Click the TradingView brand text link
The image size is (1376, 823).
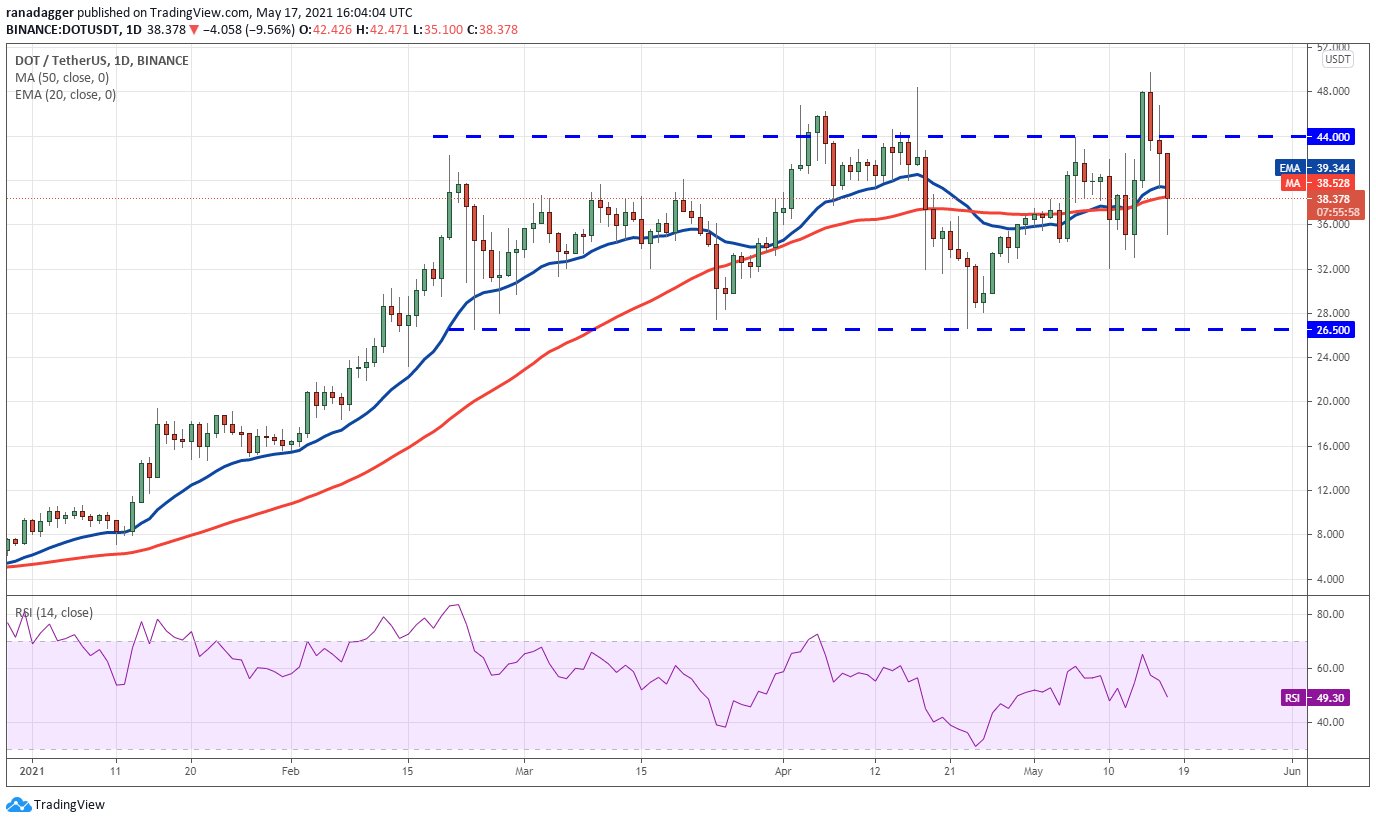click(69, 805)
